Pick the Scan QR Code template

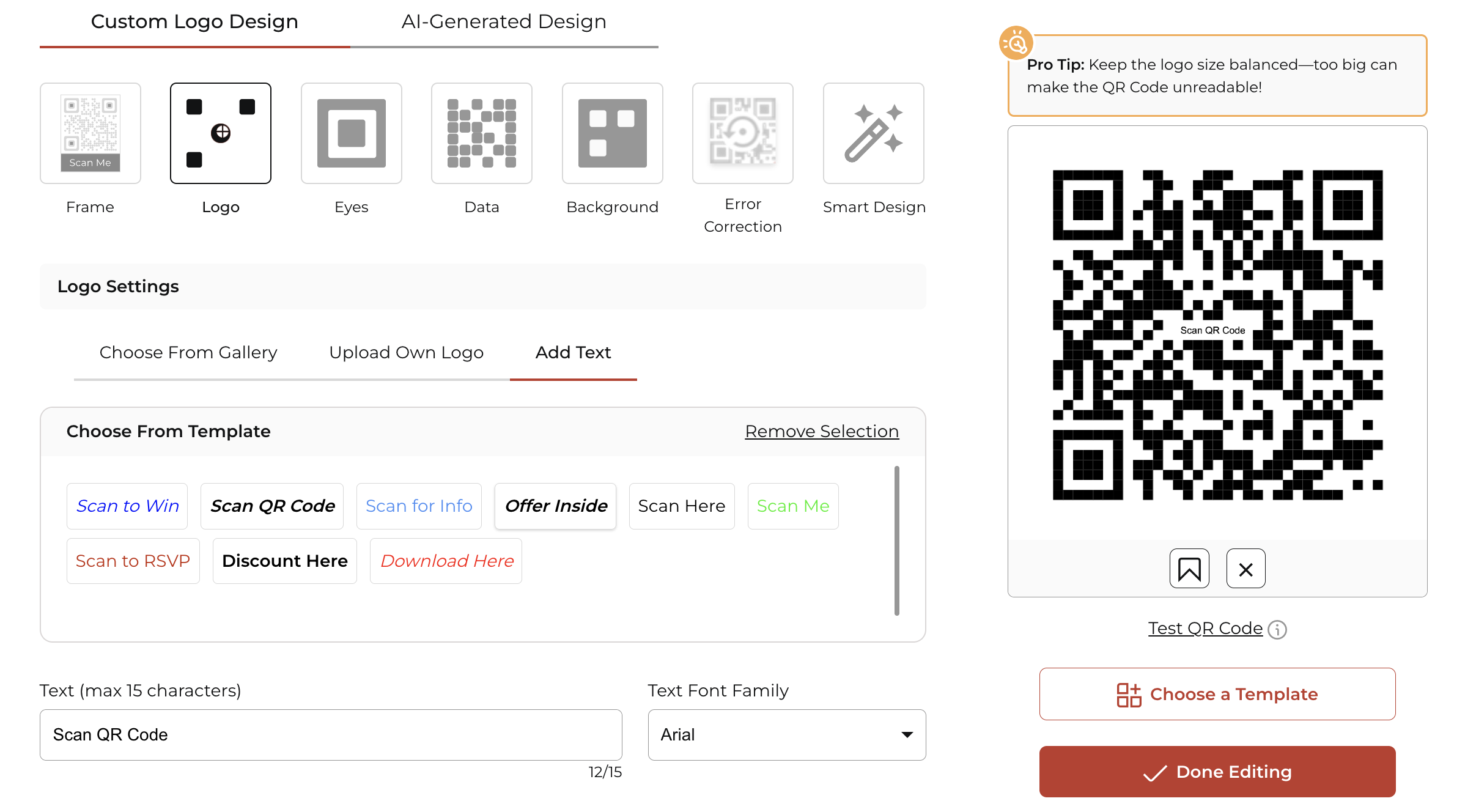pyautogui.click(x=272, y=506)
